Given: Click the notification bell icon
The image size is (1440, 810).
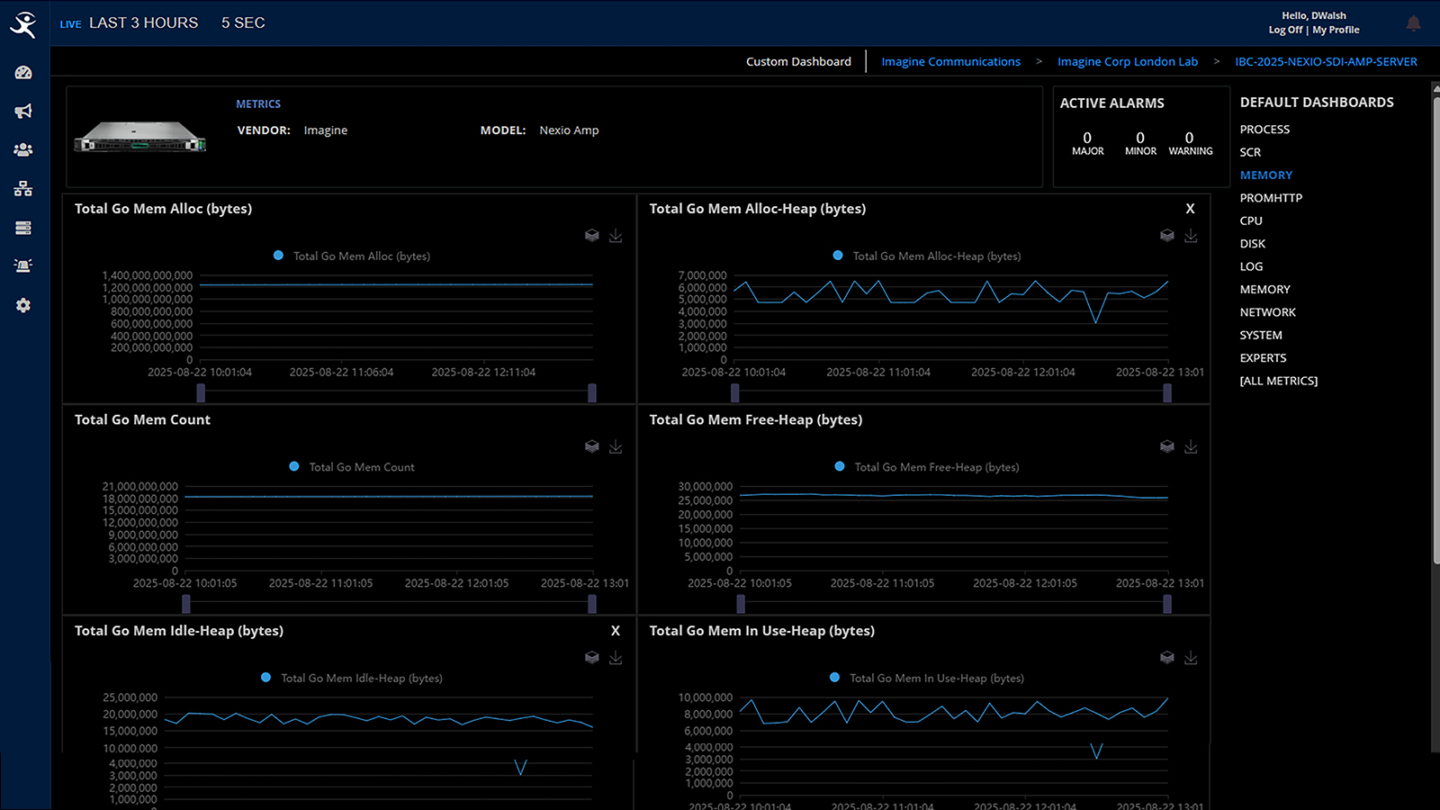Looking at the screenshot, I should click(1413, 23).
